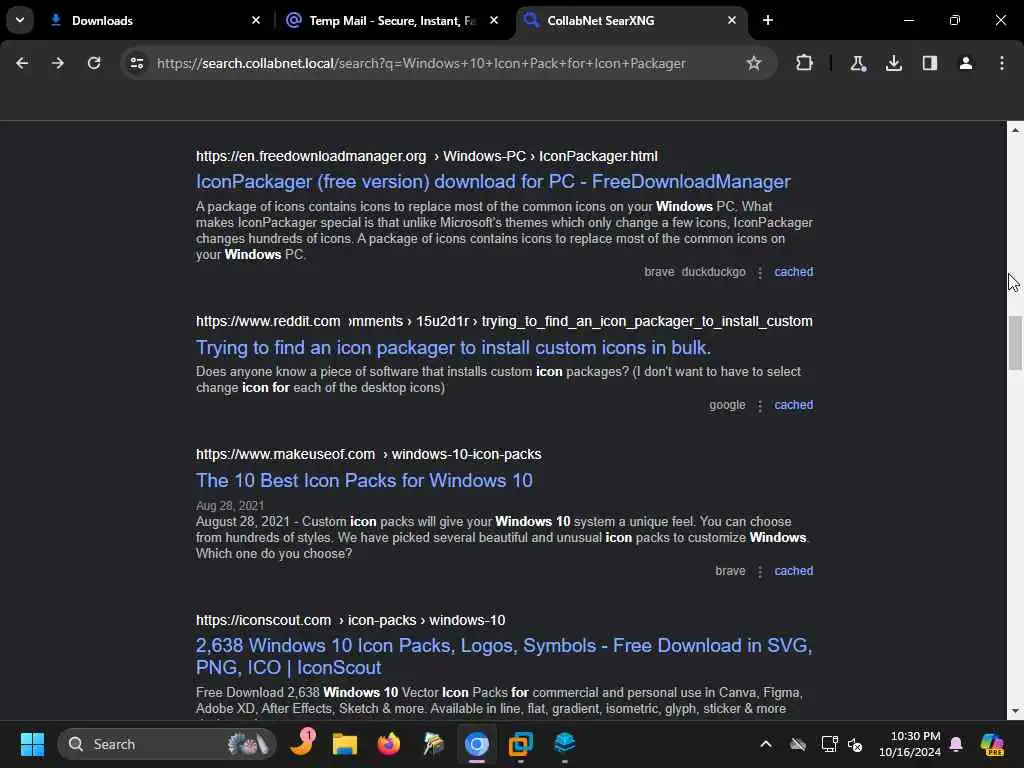Screen dimensions: 1024x768
Task: Open The 10 Best Icon Packs result
Action: 364,481
